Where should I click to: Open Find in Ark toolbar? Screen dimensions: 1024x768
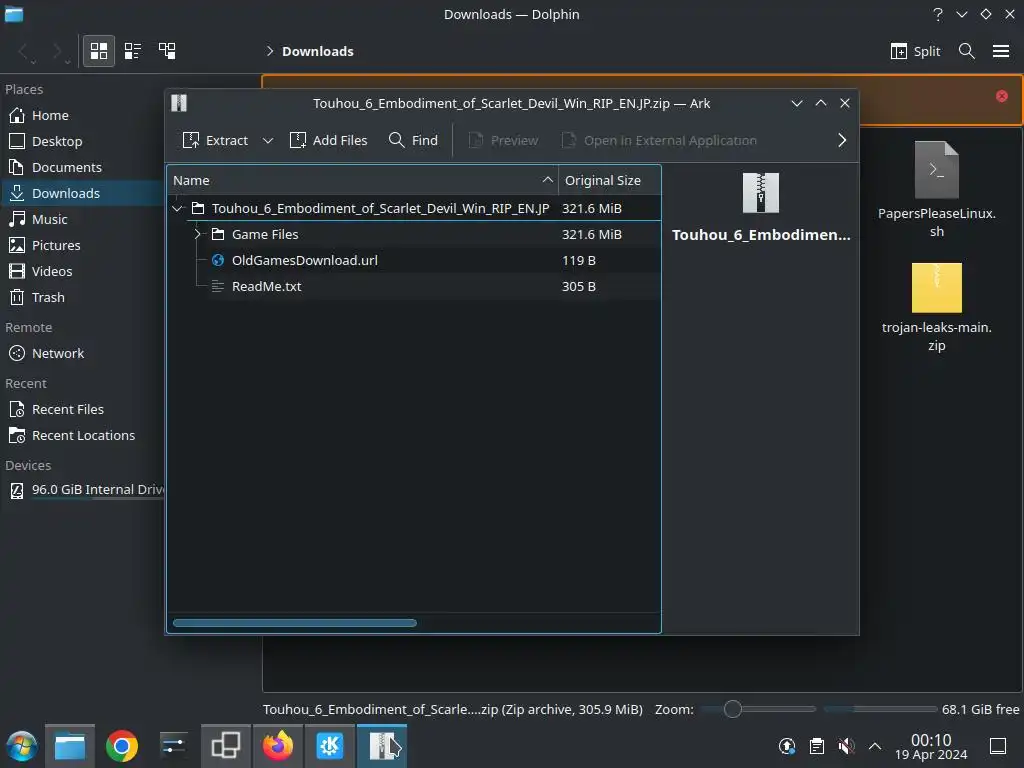click(x=413, y=140)
